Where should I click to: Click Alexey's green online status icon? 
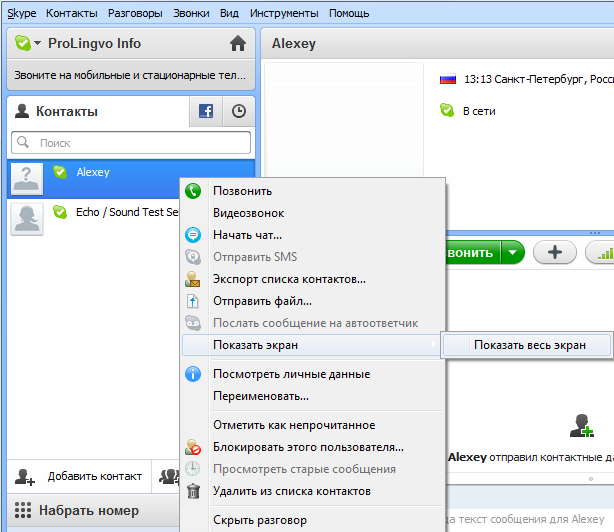pyautogui.click(x=60, y=172)
